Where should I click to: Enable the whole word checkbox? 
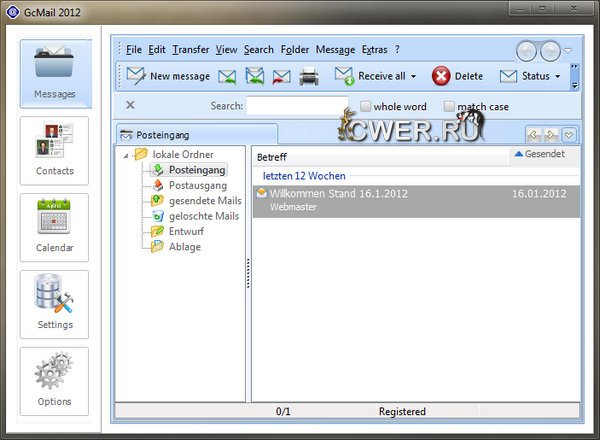click(367, 106)
